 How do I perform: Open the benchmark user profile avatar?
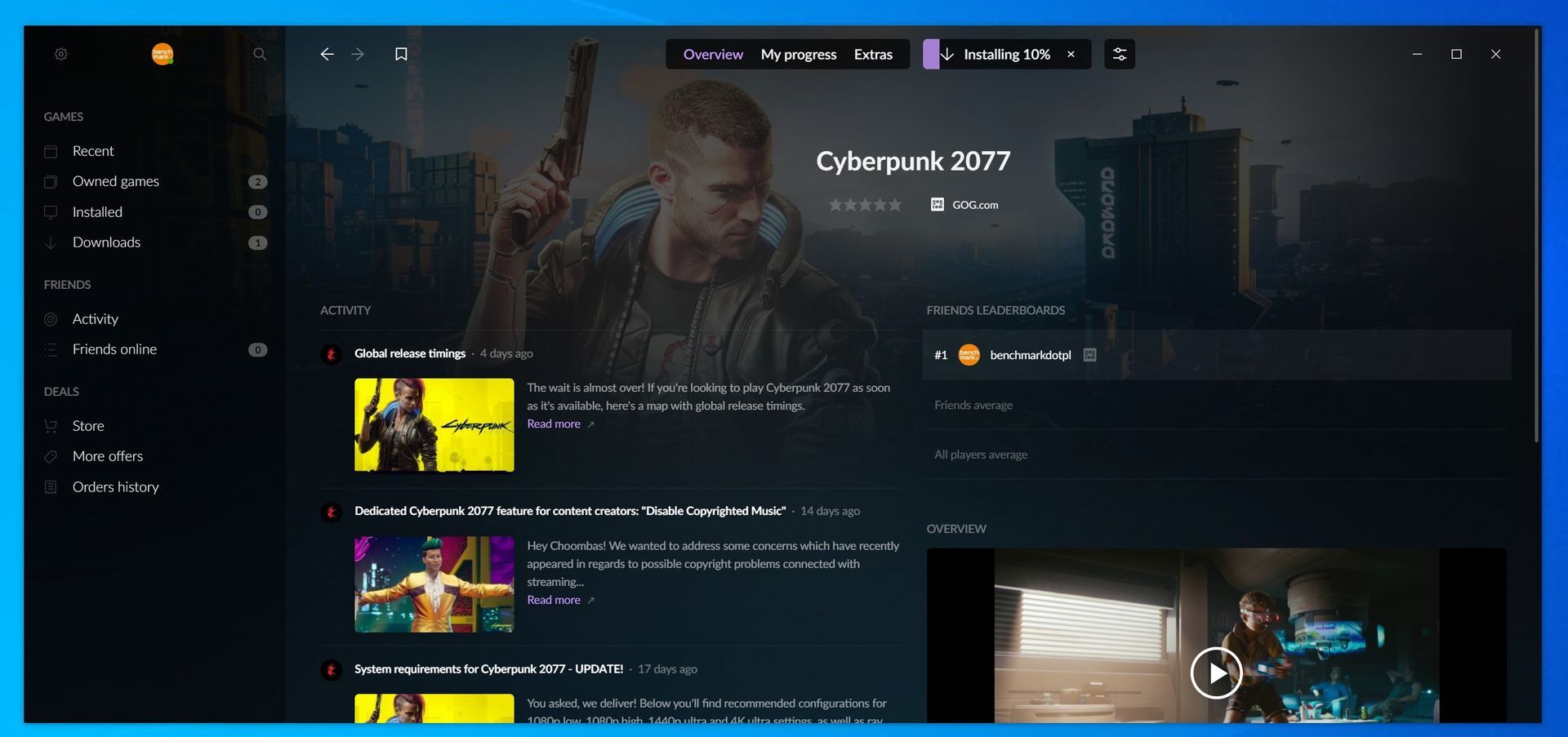[163, 54]
